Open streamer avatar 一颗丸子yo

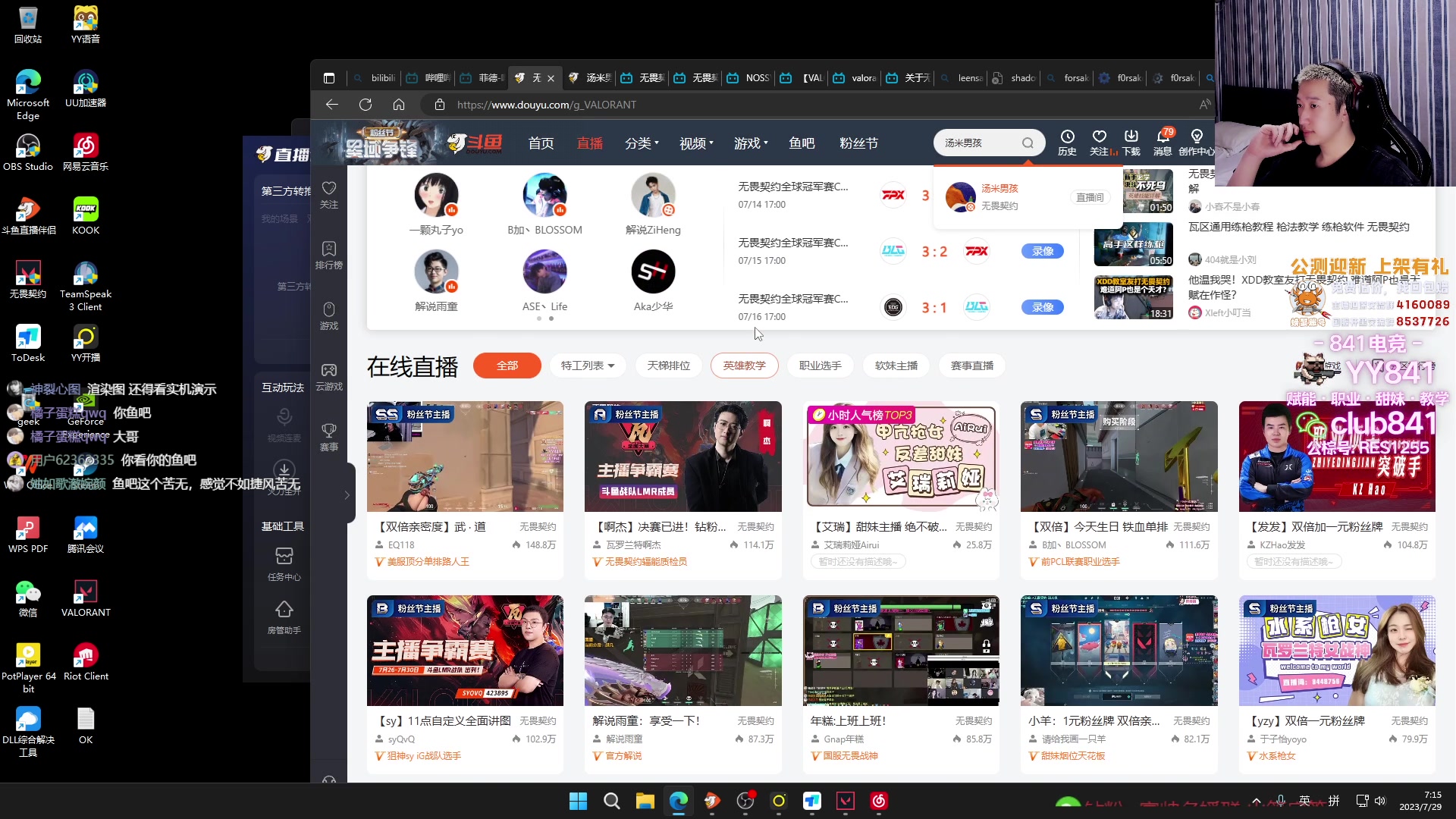(436, 195)
